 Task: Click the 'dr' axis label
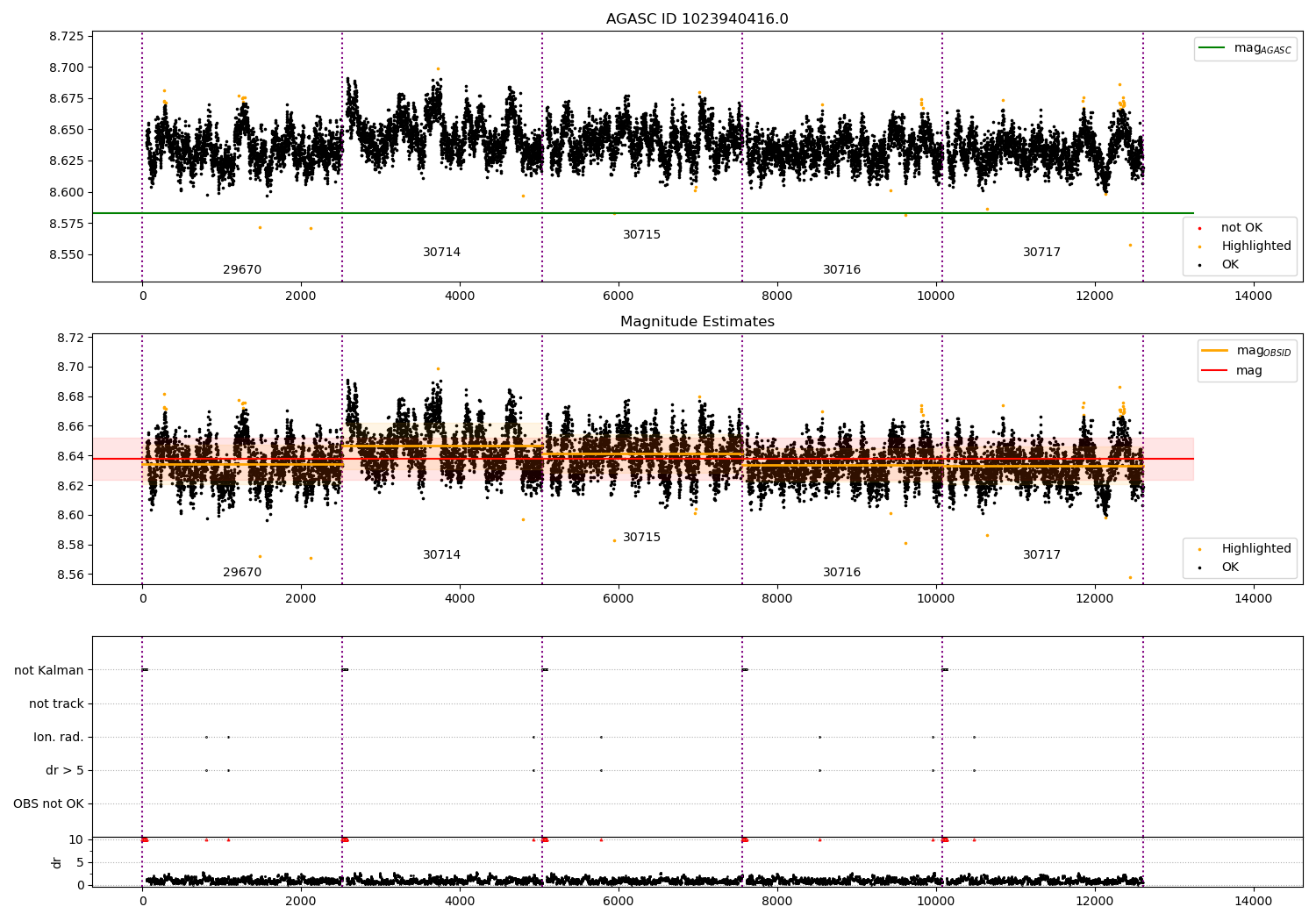(x=57, y=862)
